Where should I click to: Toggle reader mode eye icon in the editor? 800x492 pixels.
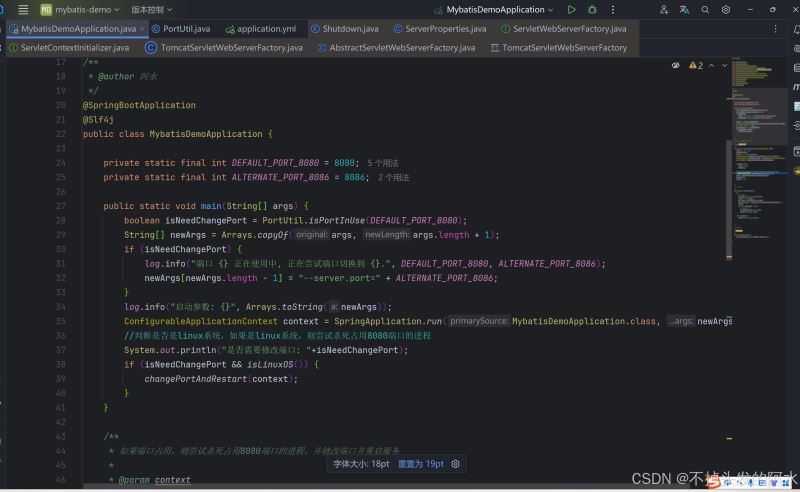(x=676, y=65)
